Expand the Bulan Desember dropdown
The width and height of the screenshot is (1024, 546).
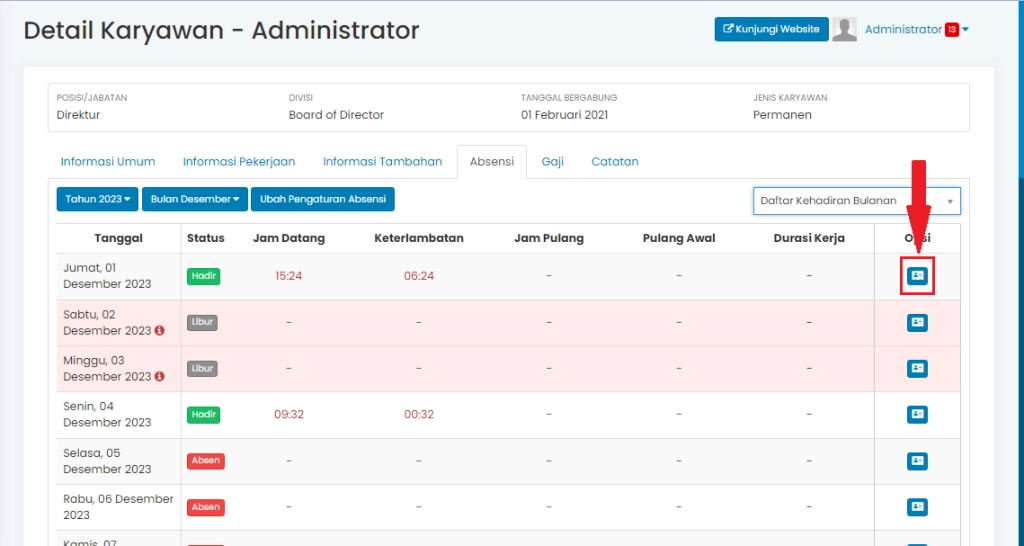point(195,199)
